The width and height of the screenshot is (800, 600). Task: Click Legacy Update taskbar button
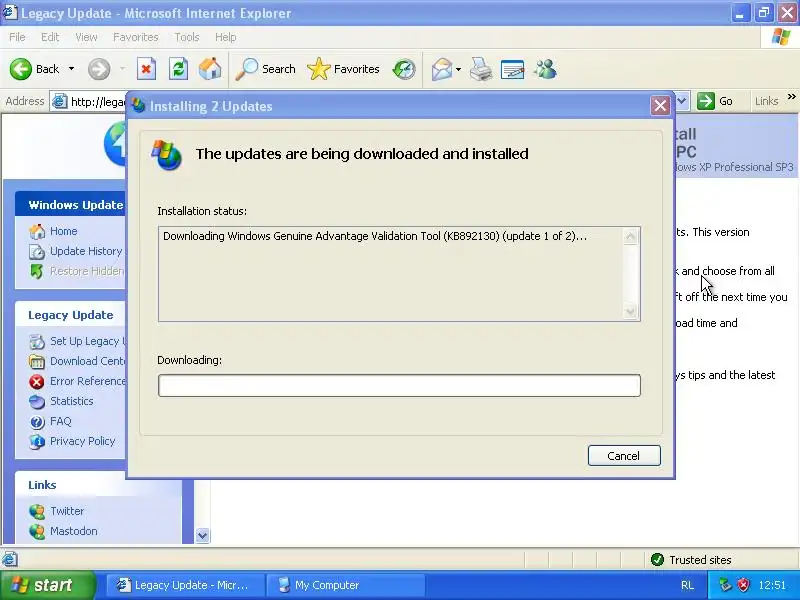(x=186, y=585)
